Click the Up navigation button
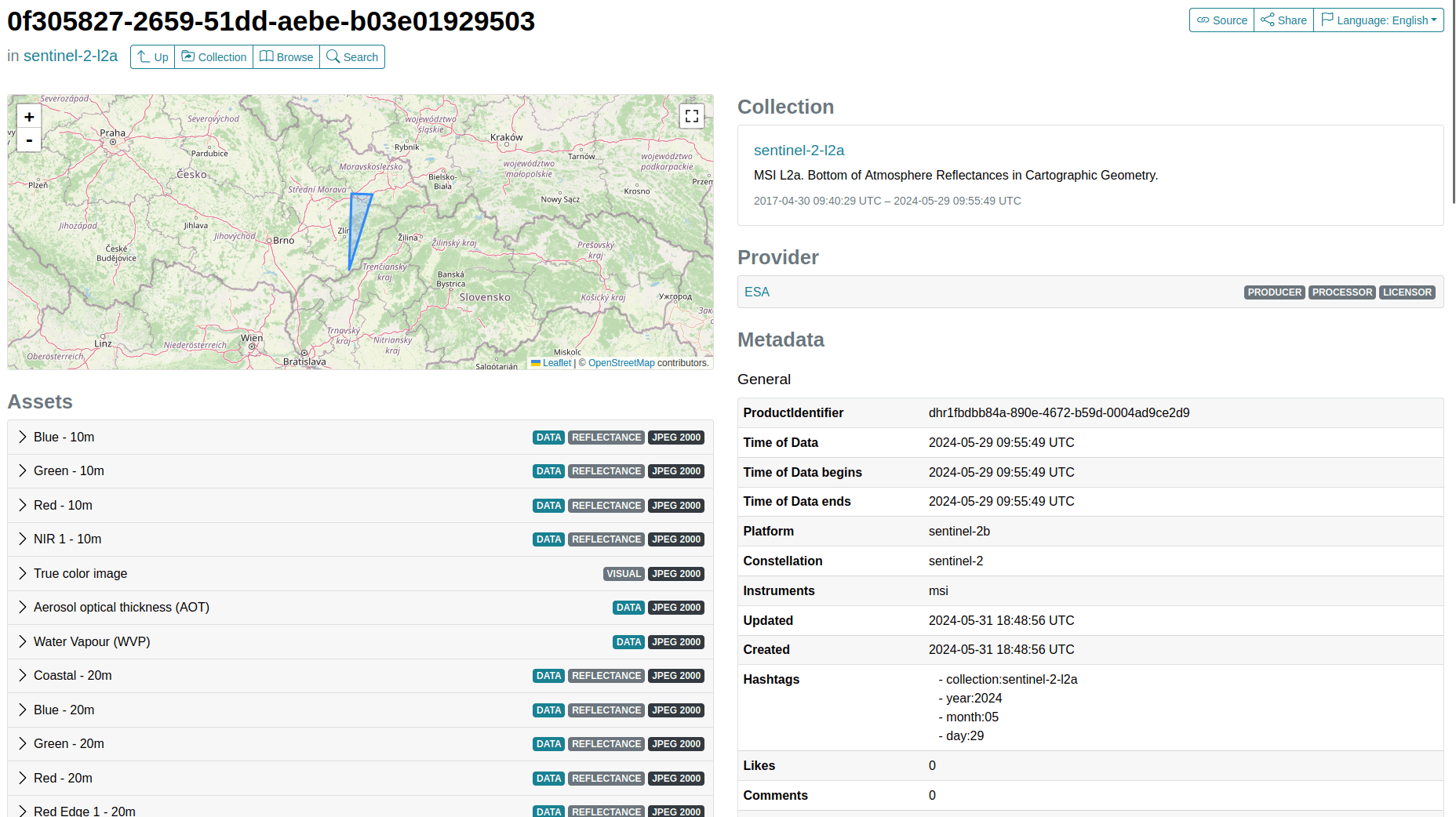This screenshot has width=1456, height=817. point(152,57)
